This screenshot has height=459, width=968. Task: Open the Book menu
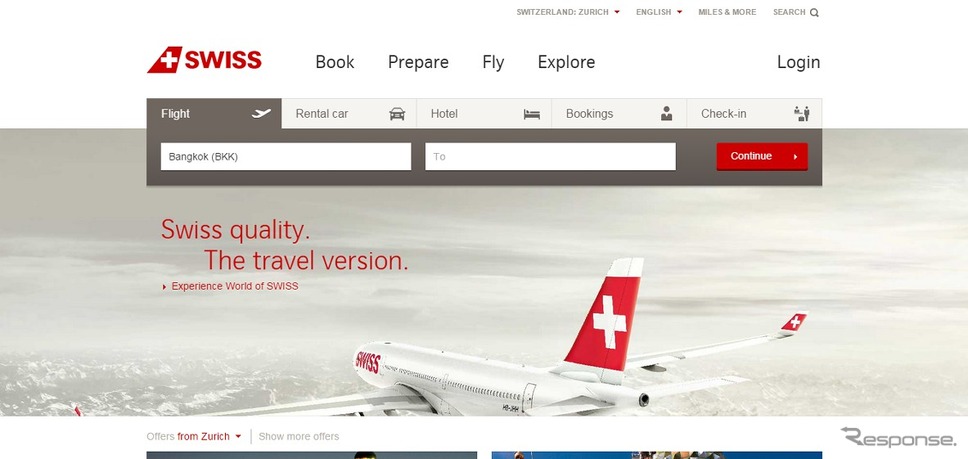click(335, 62)
